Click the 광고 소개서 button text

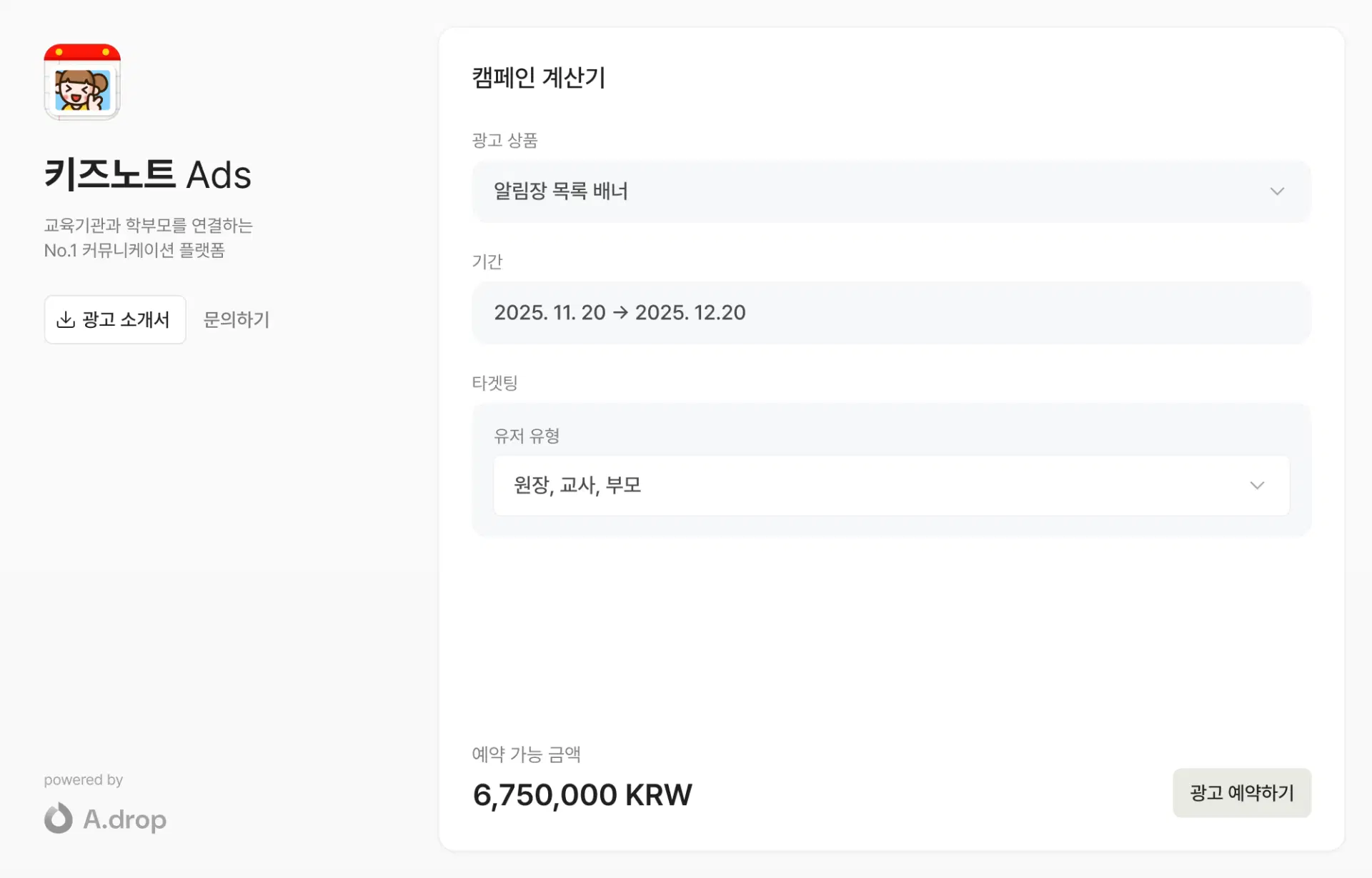pyautogui.click(x=126, y=319)
